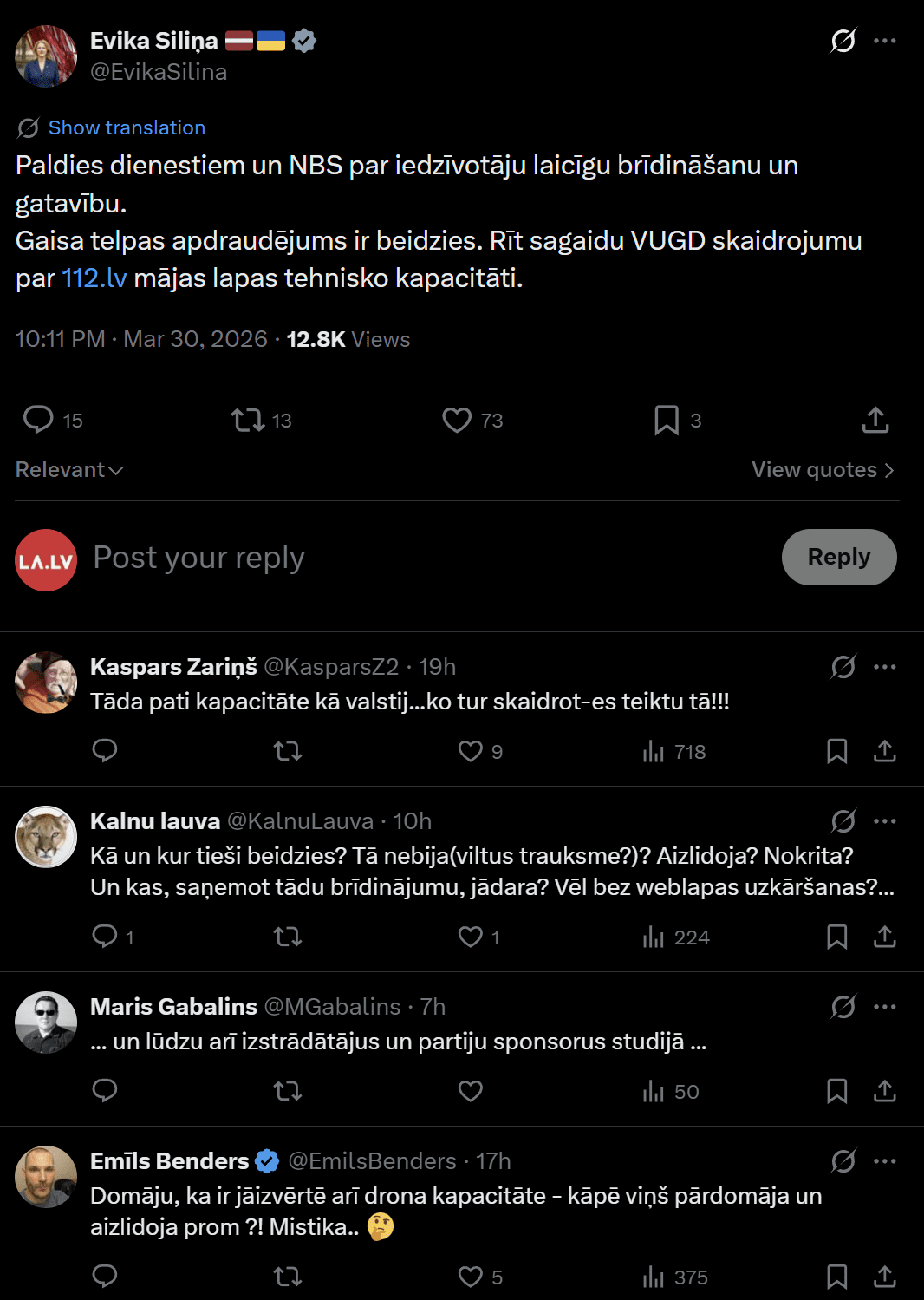
Task: Share the main post via share icon
Action: (875, 421)
